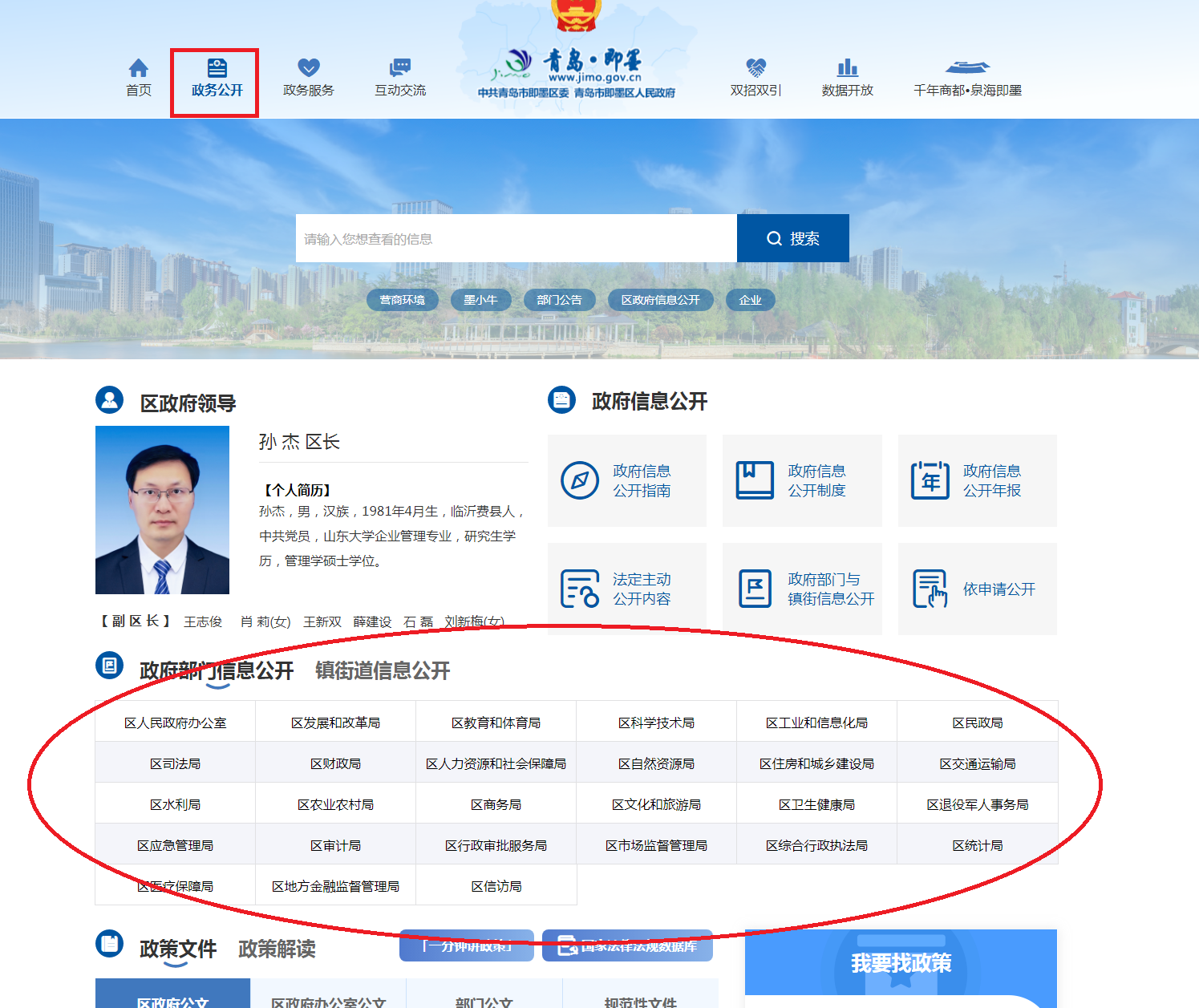This screenshot has width=1199, height=1008.
Task: Open the 区教育和体育局 department link
Action: [x=496, y=723]
